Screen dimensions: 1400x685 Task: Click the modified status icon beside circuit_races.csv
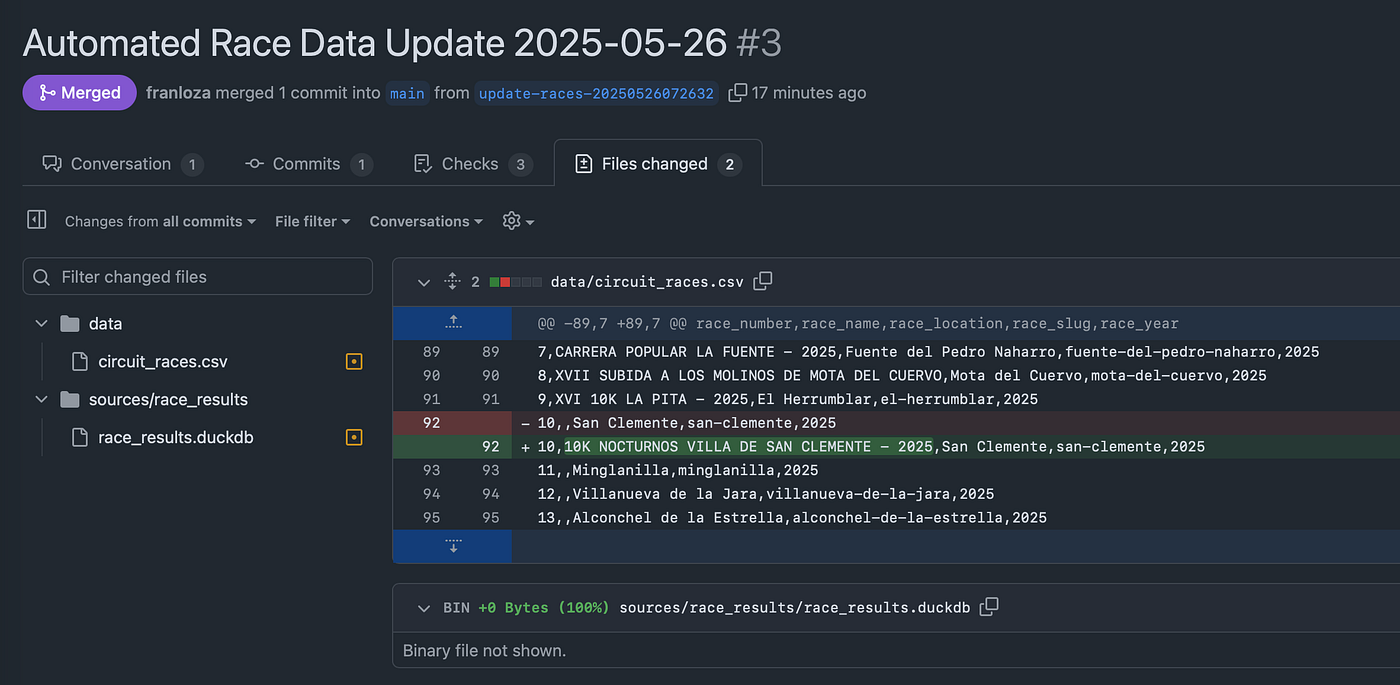click(x=353, y=362)
